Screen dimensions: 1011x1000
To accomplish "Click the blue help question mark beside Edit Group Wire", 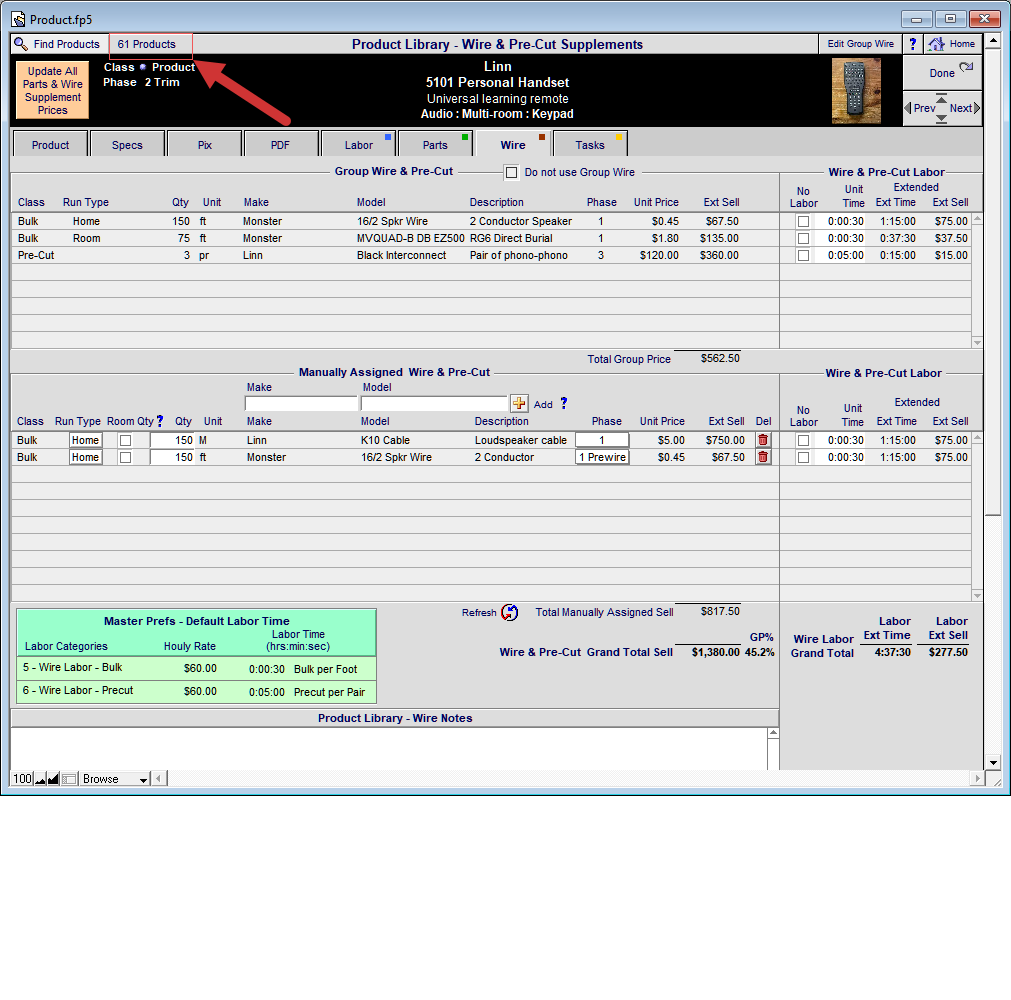I will point(912,44).
